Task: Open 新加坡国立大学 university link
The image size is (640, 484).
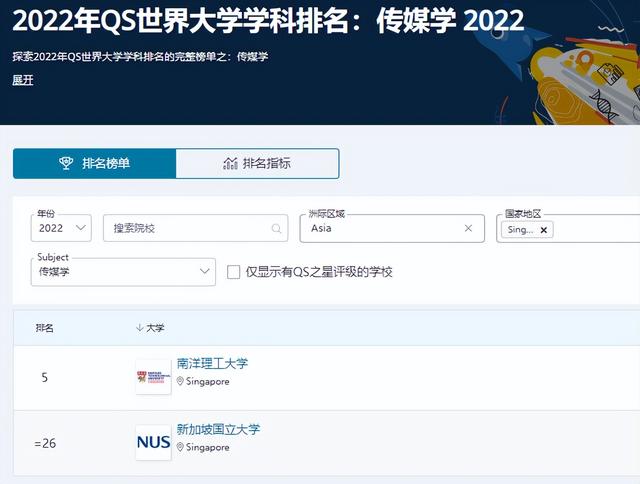Action: 218,429
